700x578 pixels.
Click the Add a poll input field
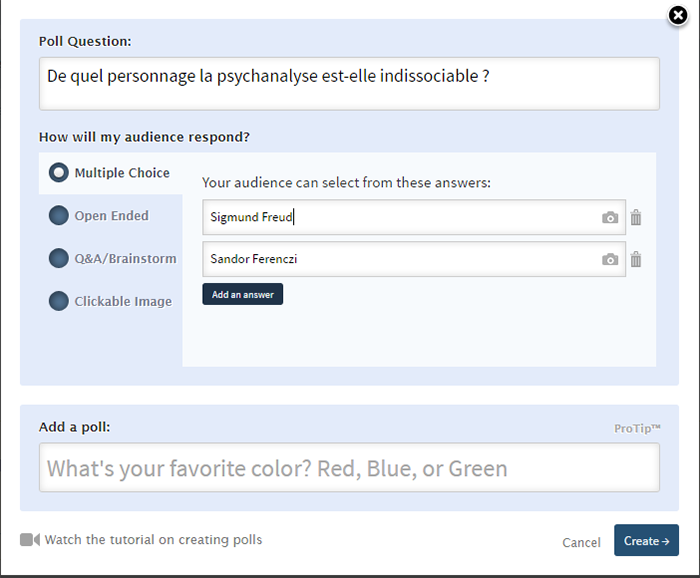pyautogui.click(x=349, y=468)
